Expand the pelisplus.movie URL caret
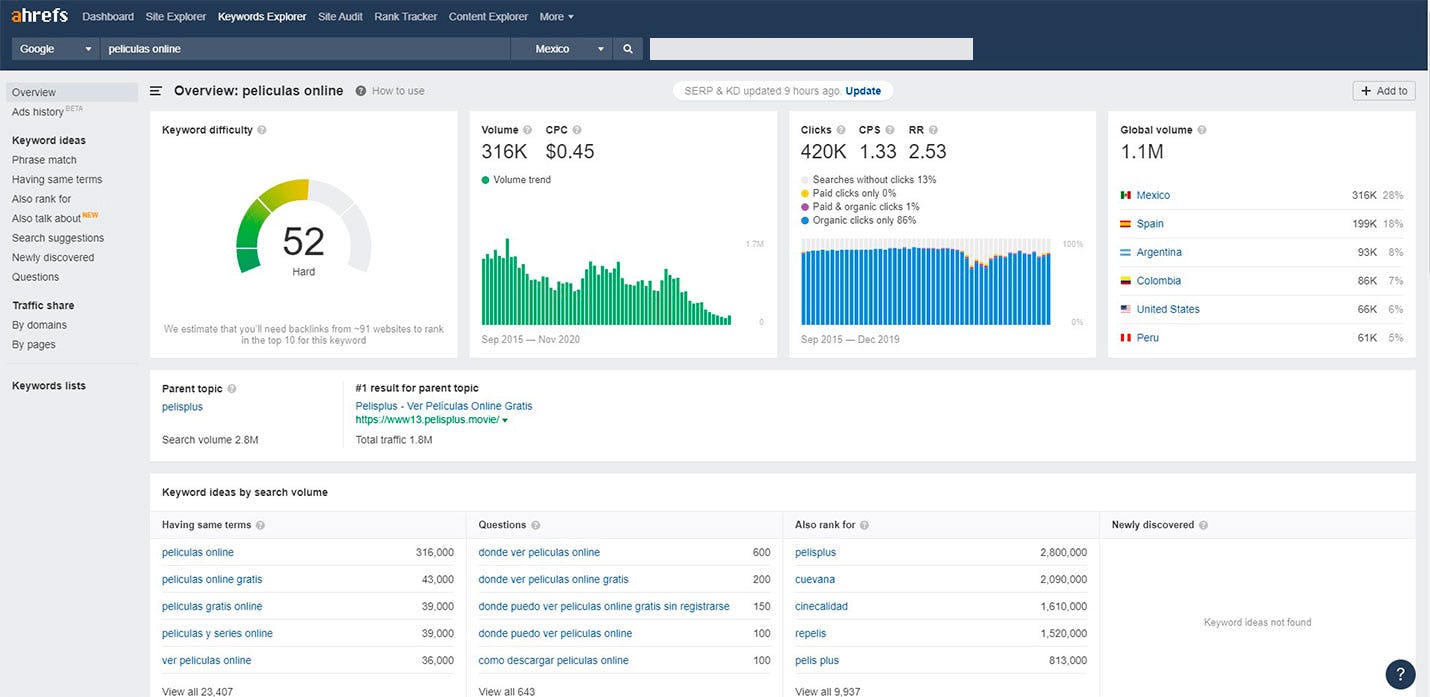Viewport: 1430px width, 697px height. [504, 419]
